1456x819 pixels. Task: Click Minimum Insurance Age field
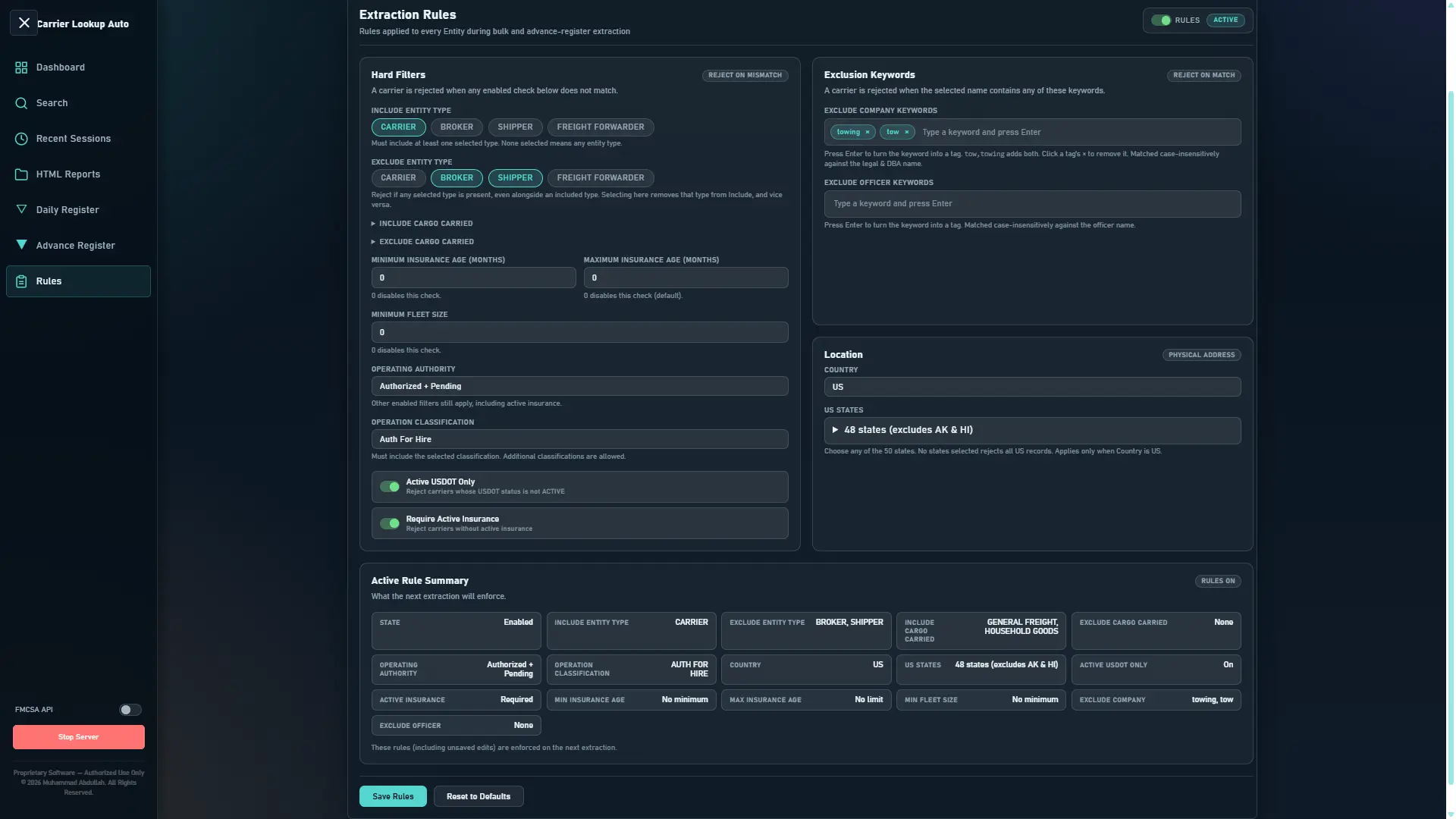pos(473,278)
